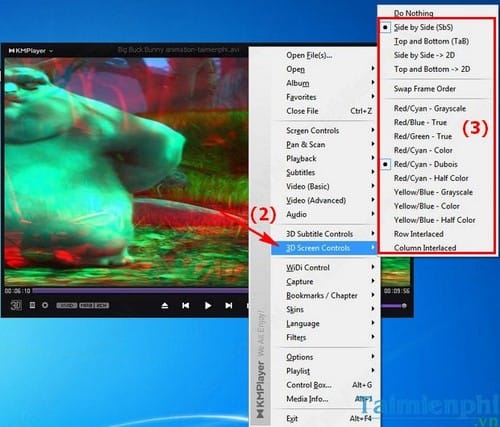Click the eject/open file icon

pyautogui.click(x=165, y=305)
